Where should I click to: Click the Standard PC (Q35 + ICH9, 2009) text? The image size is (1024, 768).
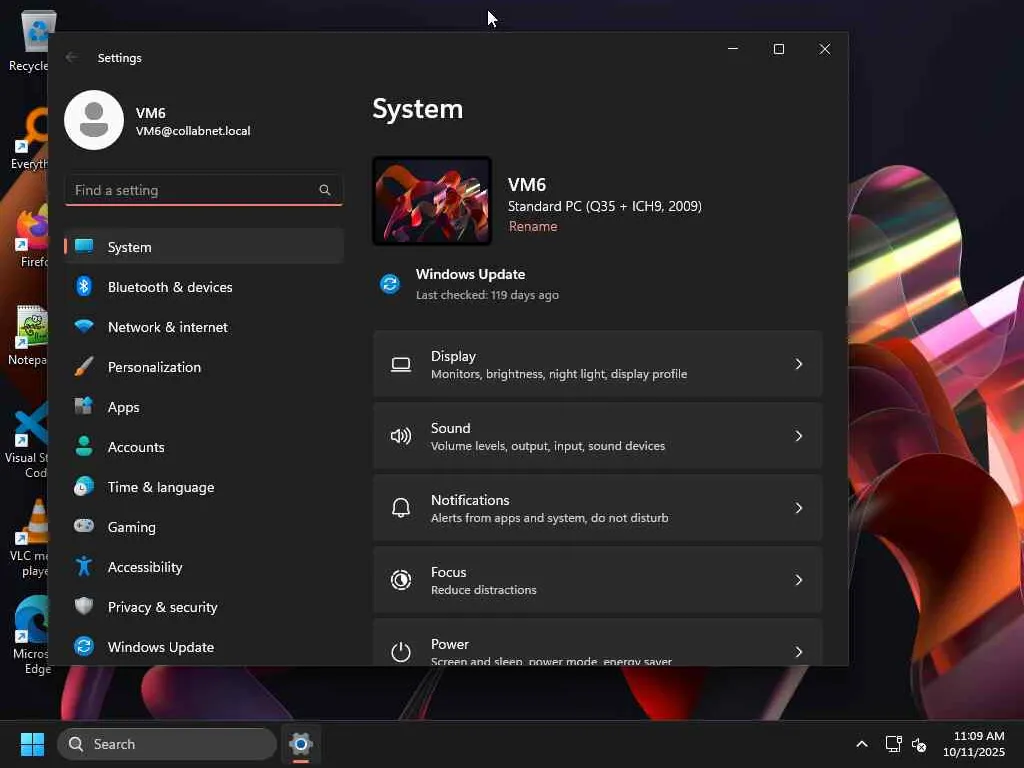(x=605, y=206)
